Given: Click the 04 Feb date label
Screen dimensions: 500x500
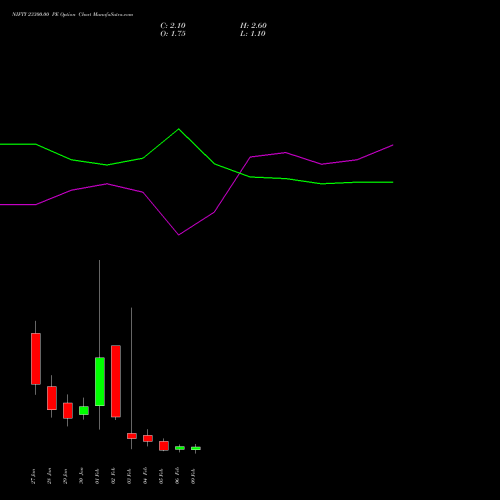Looking at the screenshot, I should (145, 476).
